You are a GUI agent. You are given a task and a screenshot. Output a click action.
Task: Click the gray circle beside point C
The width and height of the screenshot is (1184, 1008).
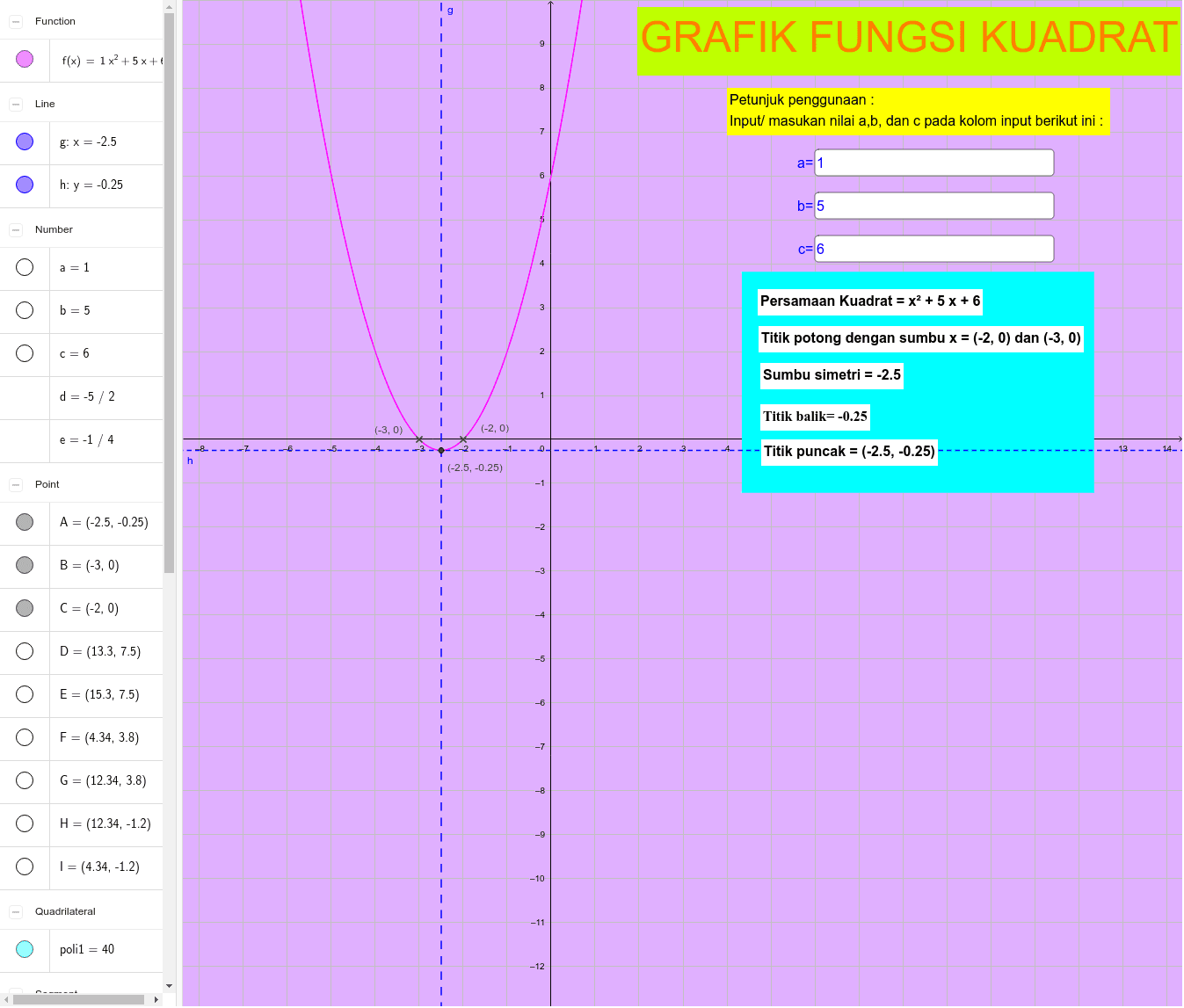pyautogui.click(x=24, y=608)
